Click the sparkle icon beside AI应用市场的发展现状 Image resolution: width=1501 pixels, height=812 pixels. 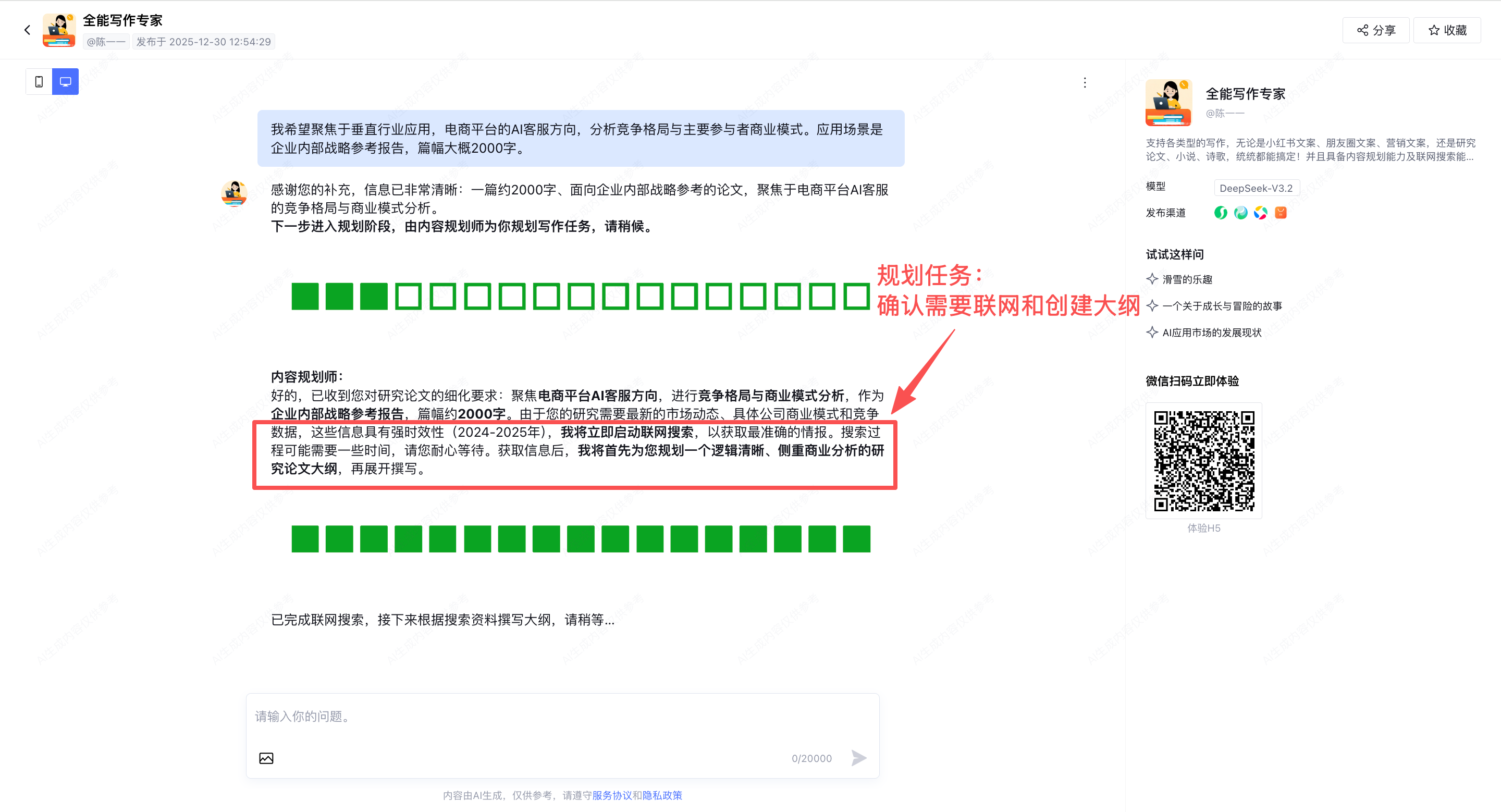pyautogui.click(x=1152, y=332)
